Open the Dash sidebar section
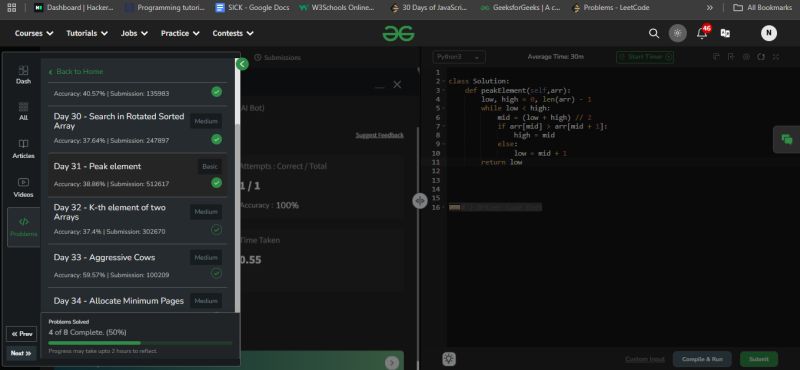This screenshot has width=800, height=370. (23, 75)
